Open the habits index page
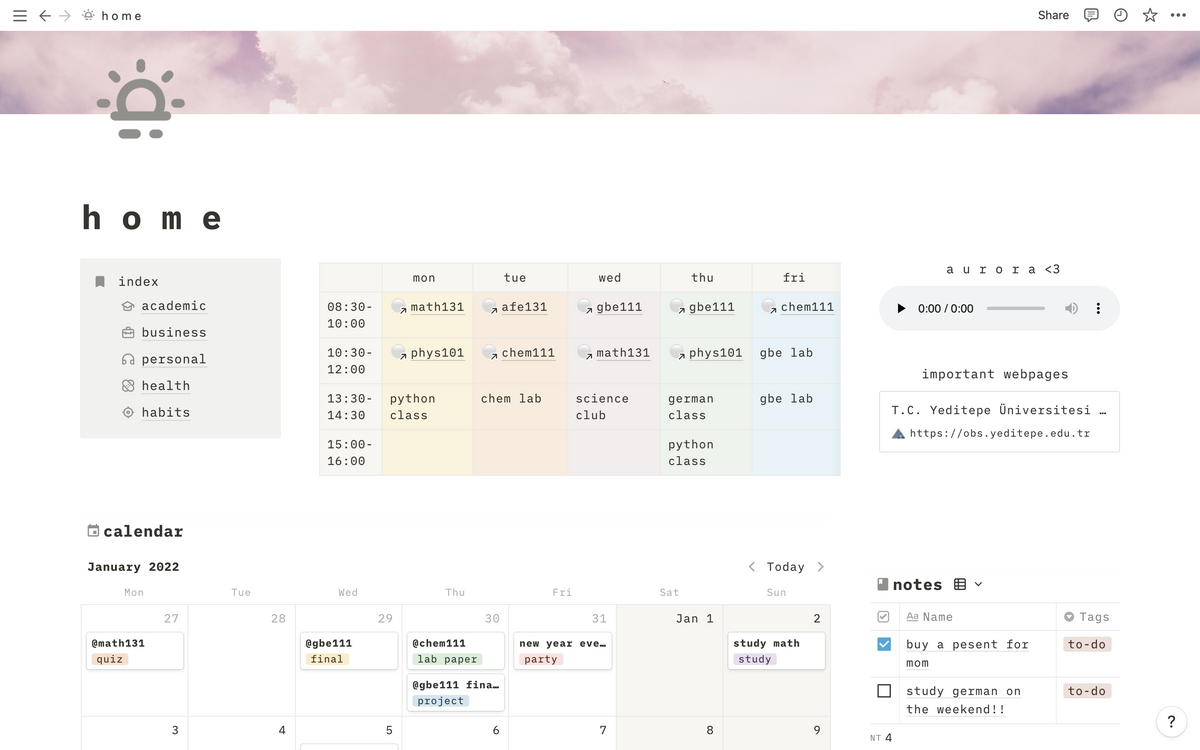Image resolution: width=1200 pixels, height=750 pixels. [165, 412]
